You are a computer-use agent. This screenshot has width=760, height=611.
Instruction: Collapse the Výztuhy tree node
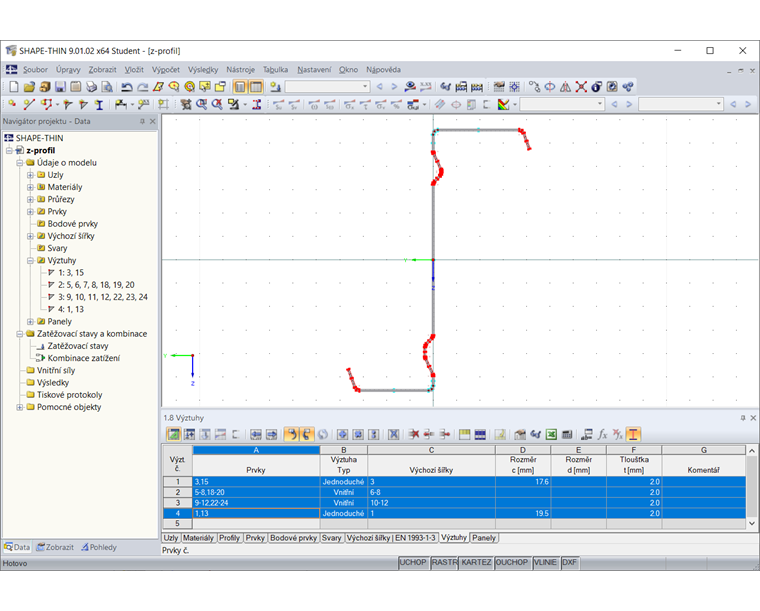pyautogui.click(x=30, y=261)
